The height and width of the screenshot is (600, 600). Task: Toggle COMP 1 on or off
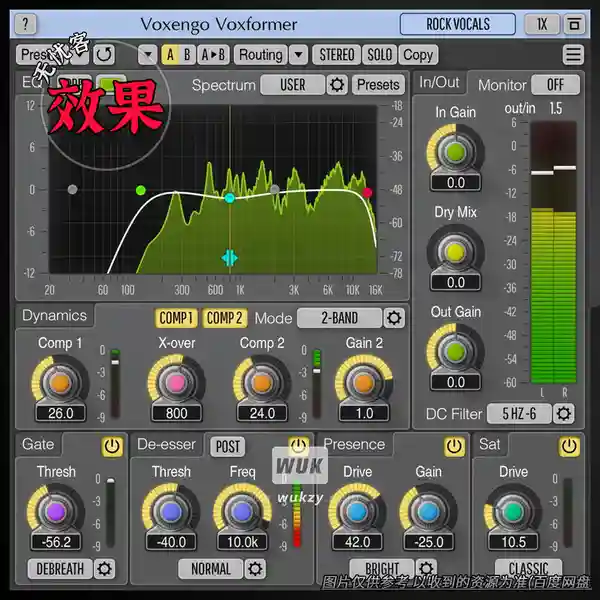(x=176, y=318)
